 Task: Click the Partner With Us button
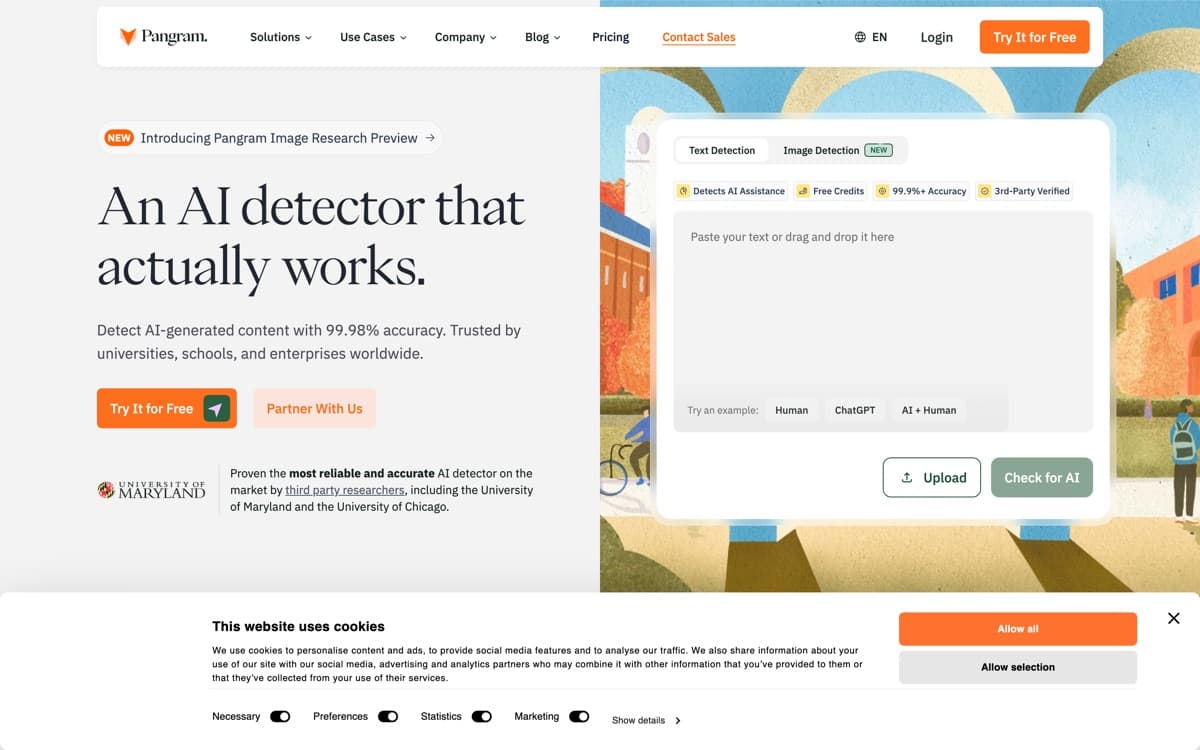coord(314,408)
